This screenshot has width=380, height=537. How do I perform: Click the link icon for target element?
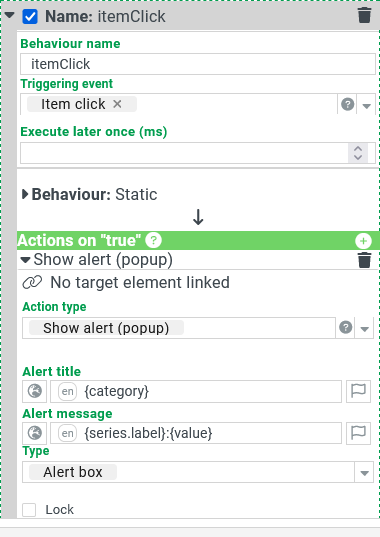click(x=32, y=283)
